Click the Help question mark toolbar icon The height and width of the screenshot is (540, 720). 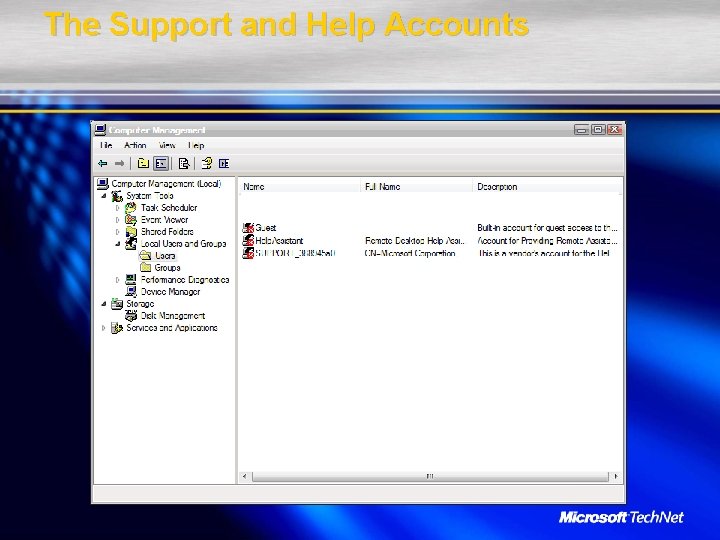[x=207, y=163]
